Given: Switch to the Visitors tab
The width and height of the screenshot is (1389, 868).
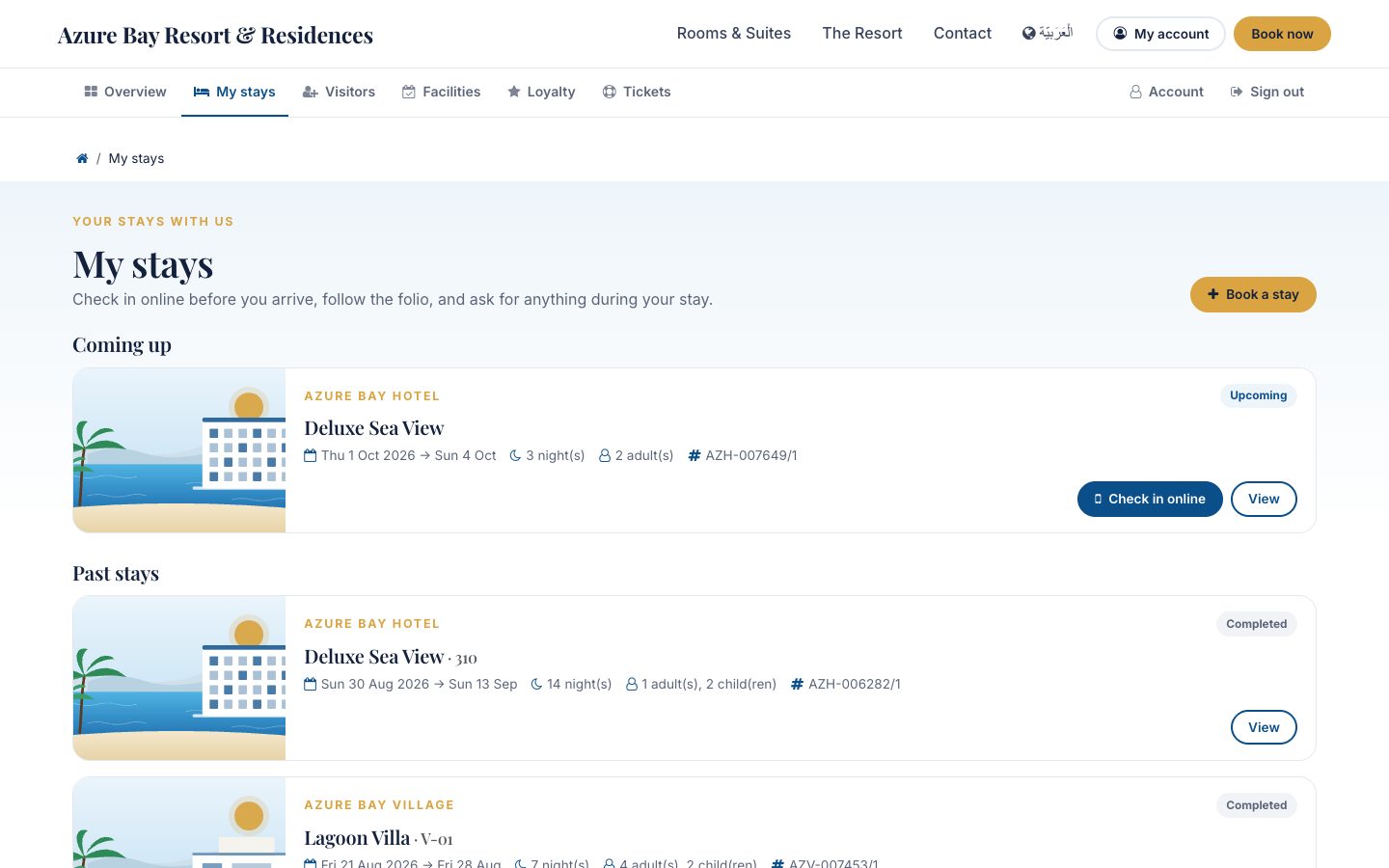Looking at the screenshot, I should (x=339, y=92).
